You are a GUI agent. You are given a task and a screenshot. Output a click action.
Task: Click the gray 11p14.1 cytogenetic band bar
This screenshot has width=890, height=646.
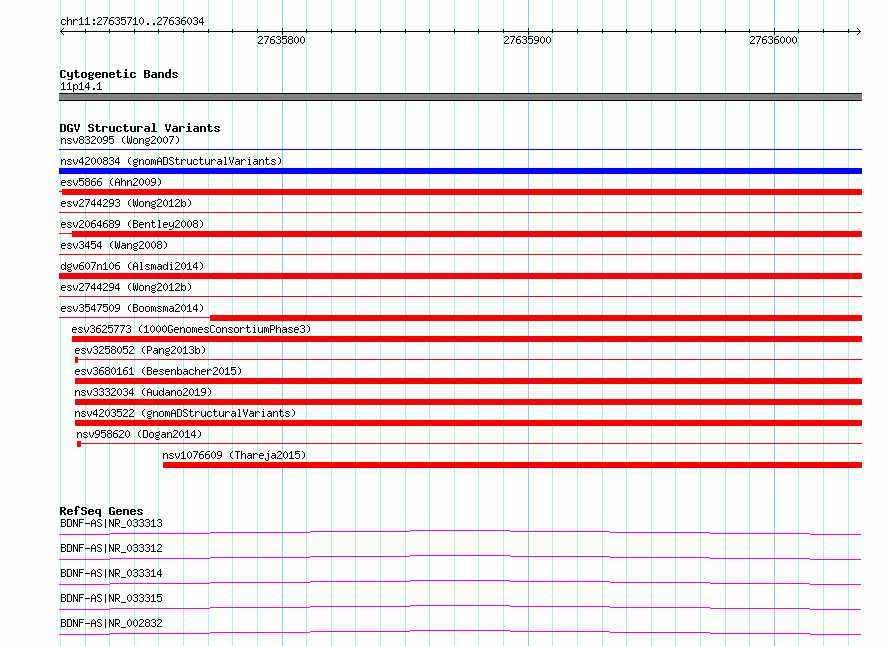460,97
